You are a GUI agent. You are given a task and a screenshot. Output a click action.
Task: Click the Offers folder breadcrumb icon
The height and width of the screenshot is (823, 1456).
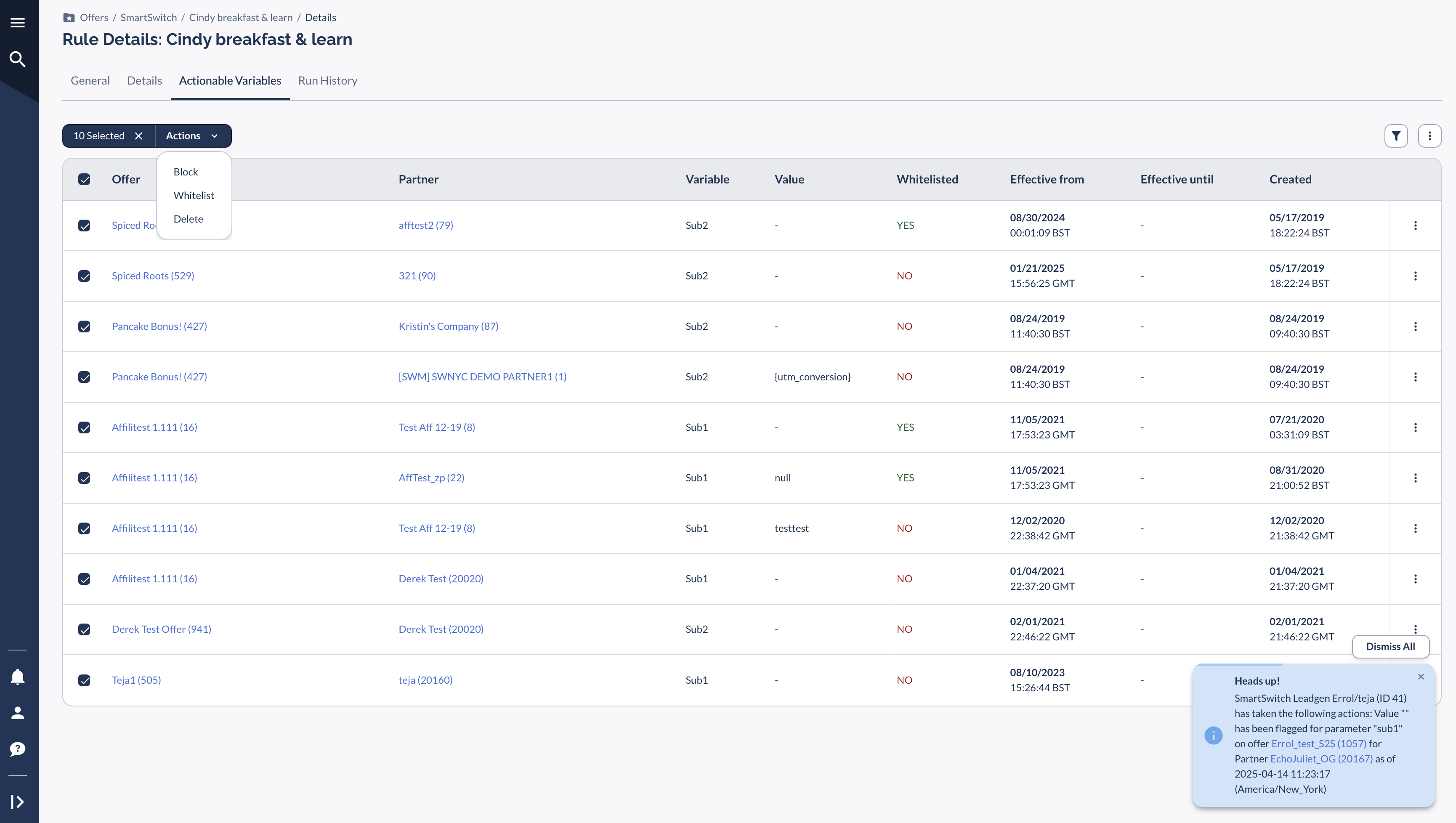69,18
